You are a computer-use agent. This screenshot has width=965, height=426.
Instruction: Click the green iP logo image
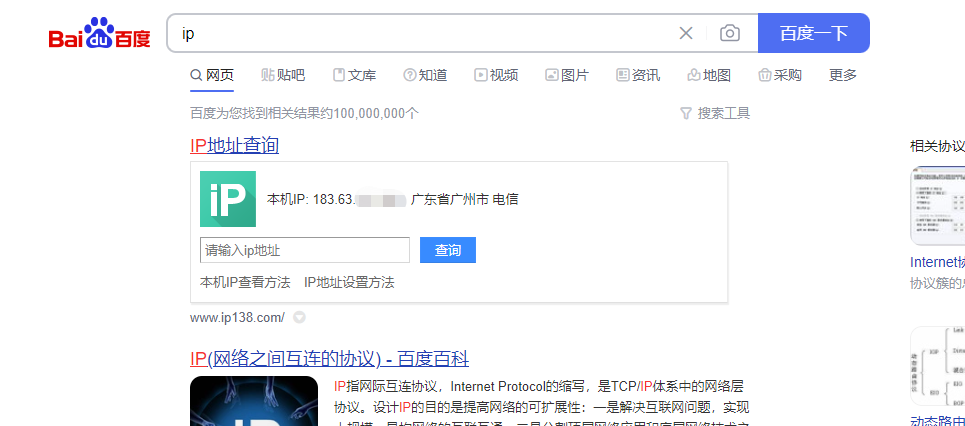(228, 199)
